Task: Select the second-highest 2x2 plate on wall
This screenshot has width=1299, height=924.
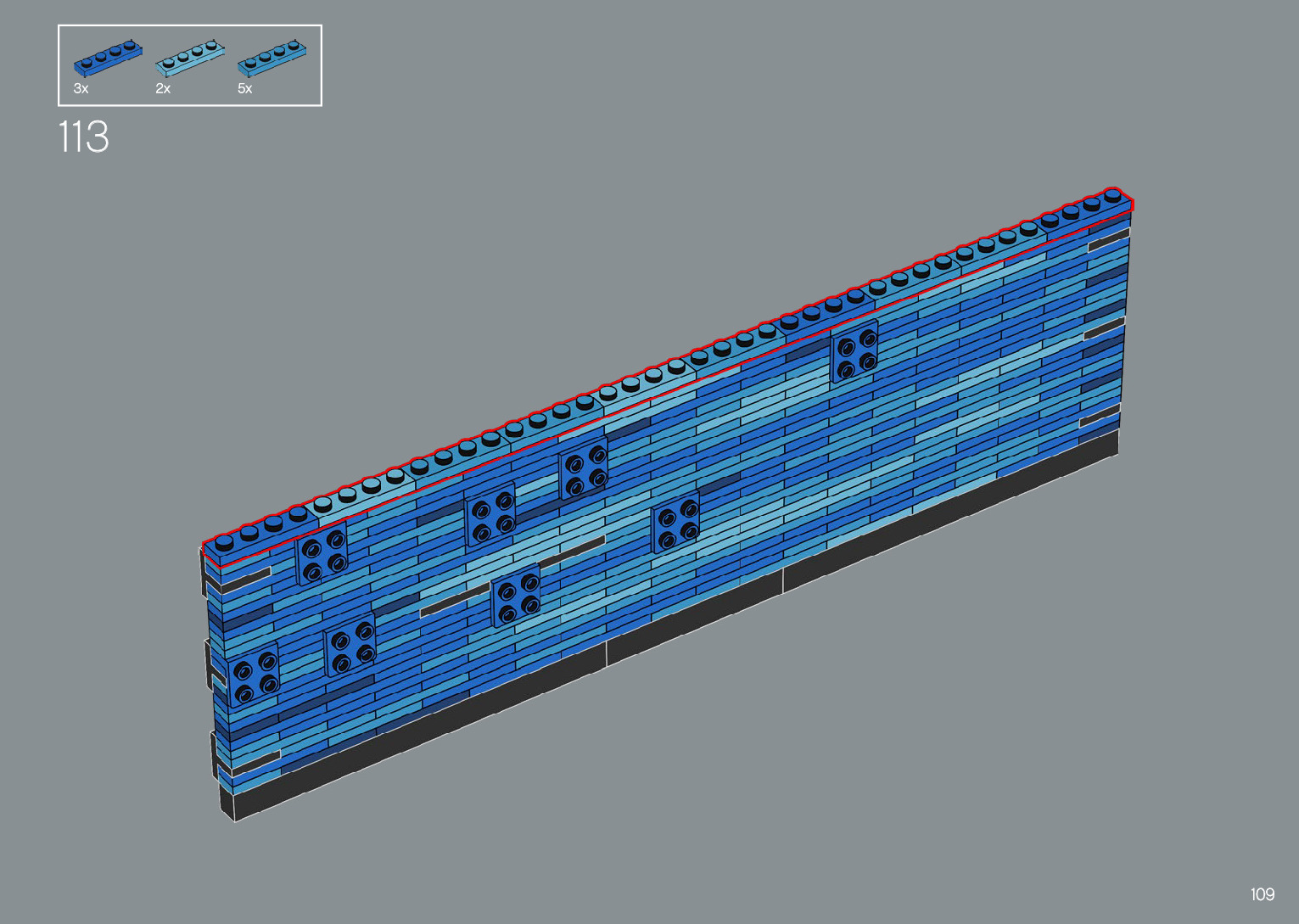Action: [584, 469]
